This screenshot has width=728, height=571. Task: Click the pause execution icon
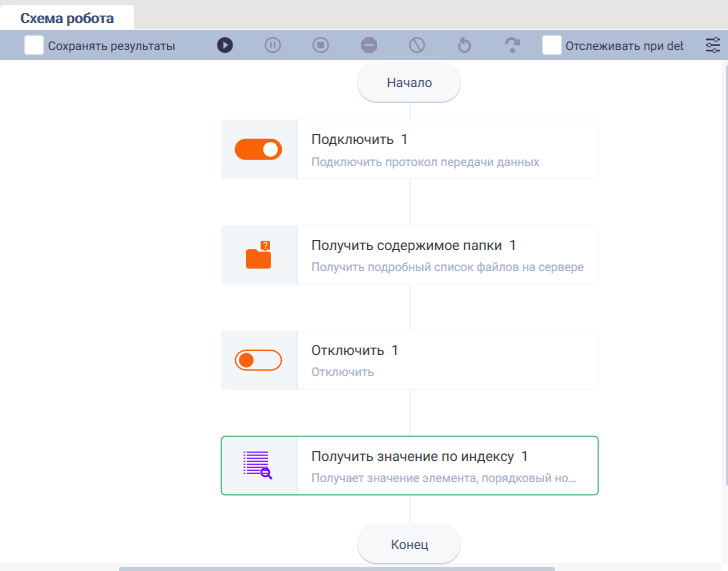coord(273,45)
